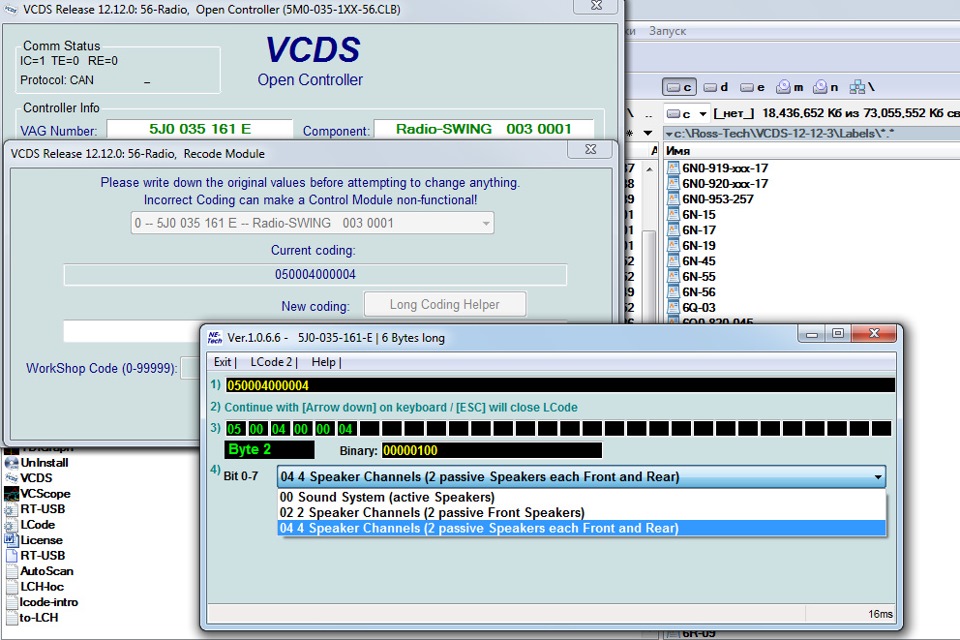Select file 6N-45 in list

[699, 261]
